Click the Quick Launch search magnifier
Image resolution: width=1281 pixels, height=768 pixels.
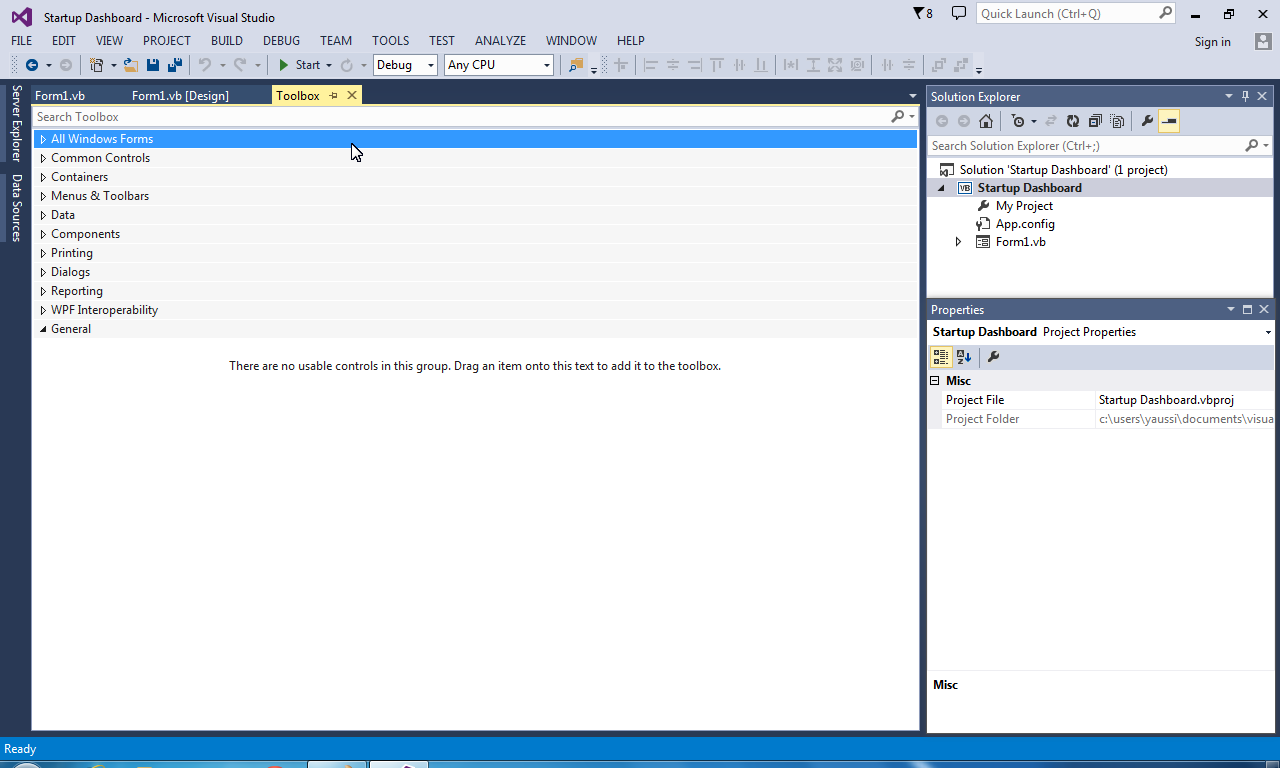(x=1165, y=13)
